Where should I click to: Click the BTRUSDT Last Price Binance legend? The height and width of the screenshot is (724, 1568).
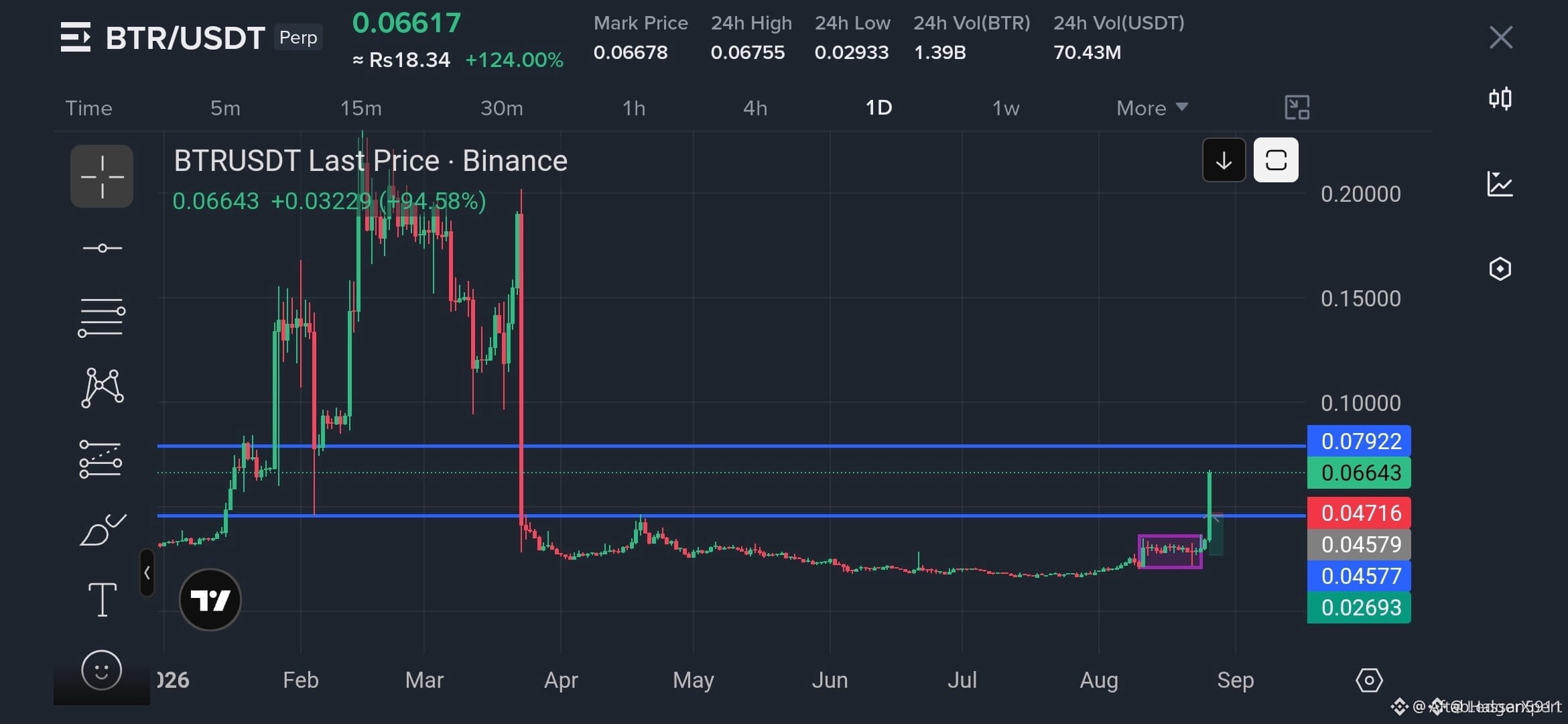[x=371, y=161]
